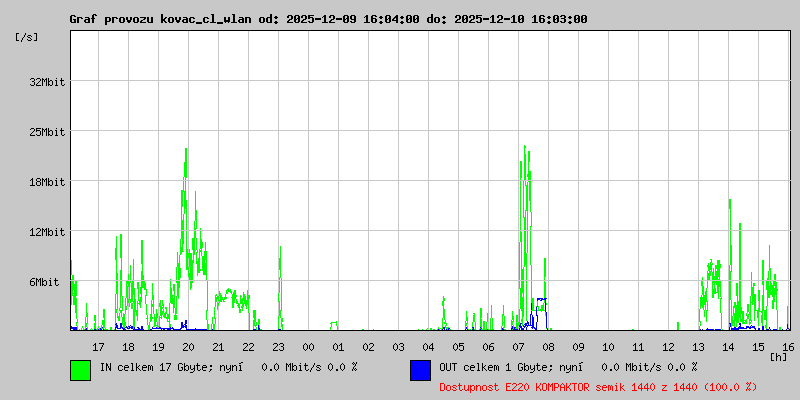This screenshot has width=800, height=400.
Task: Click the 18Mbit y-axis label
Action: (47, 182)
